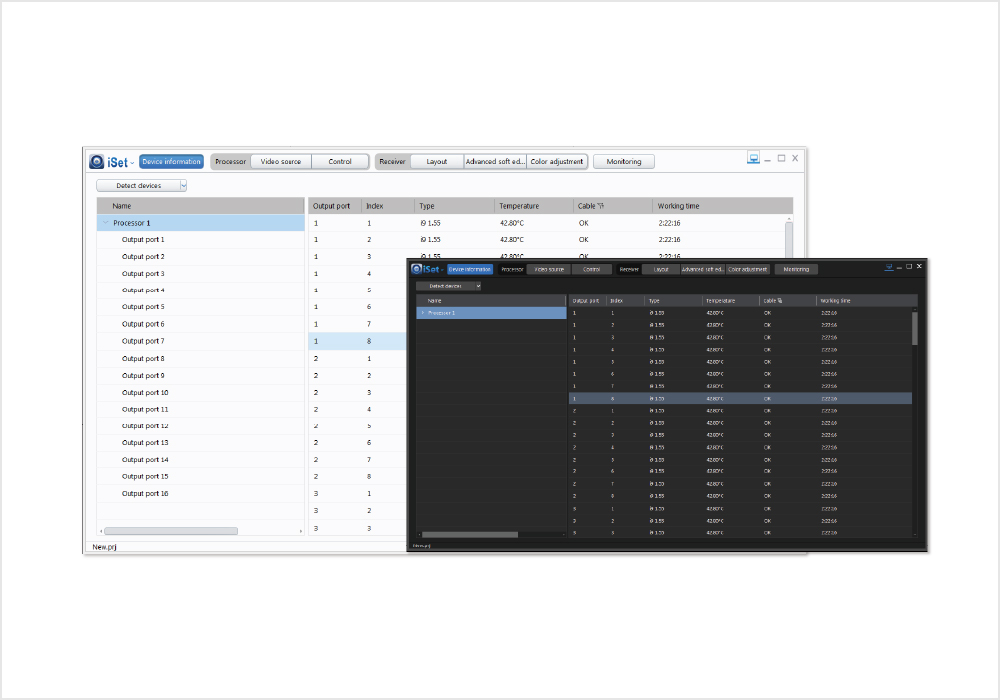Click the display monitor icon in dark window
This screenshot has height=700, width=1000.
point(889,267)
